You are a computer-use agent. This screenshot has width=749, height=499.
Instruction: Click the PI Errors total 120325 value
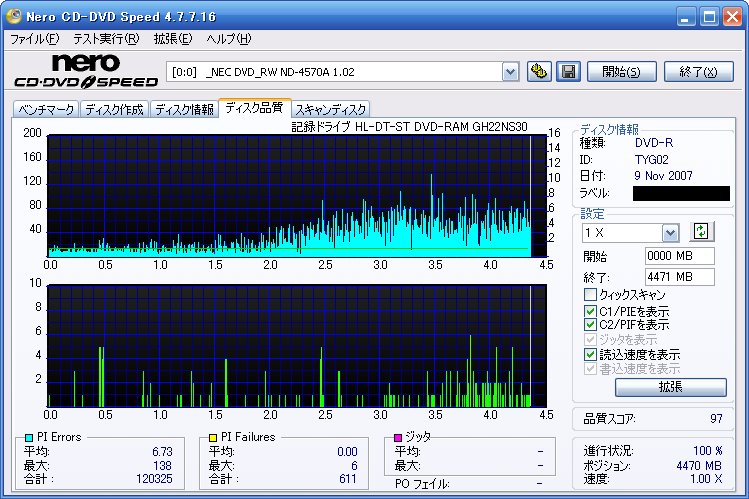tap(154, 479)
